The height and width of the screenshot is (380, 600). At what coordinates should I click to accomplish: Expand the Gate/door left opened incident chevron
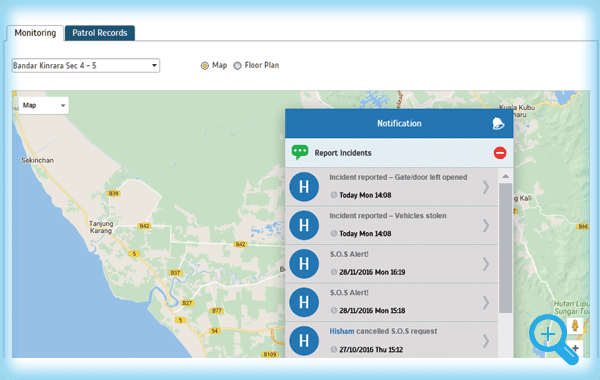tap(486, 187)
